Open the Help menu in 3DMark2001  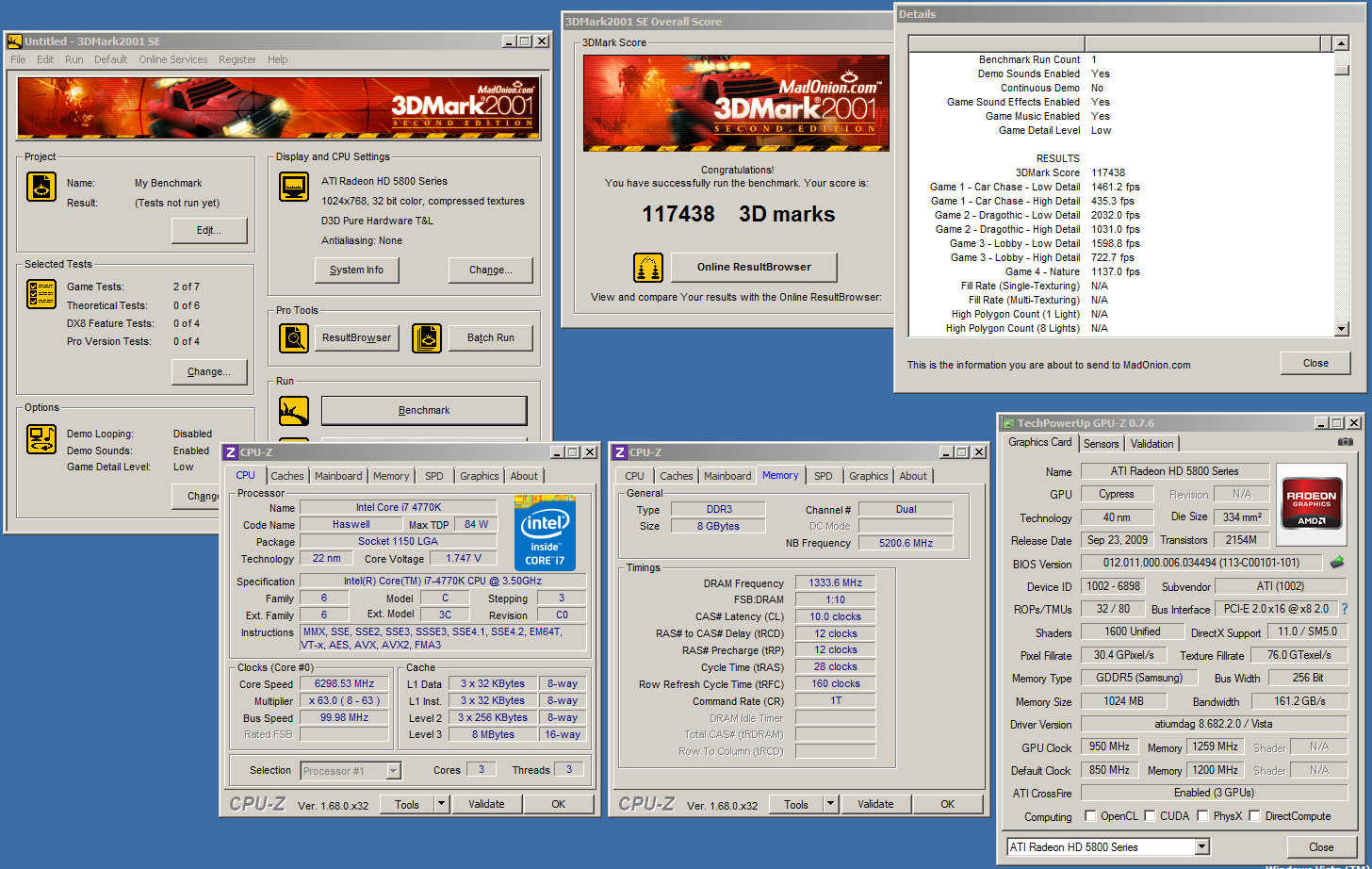pyautogui.click(x=277, y=59)
